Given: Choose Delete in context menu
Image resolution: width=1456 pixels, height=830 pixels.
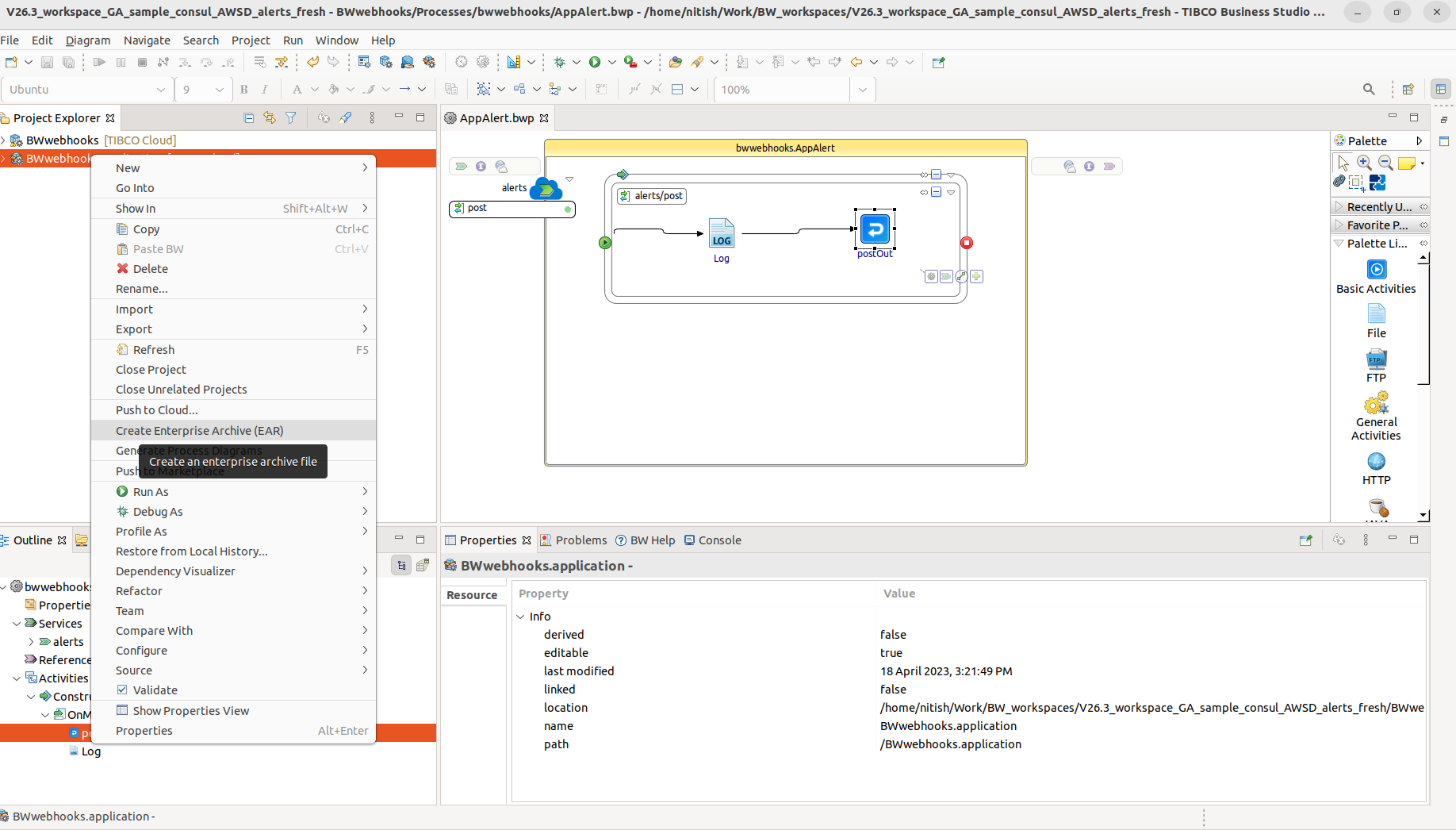Looking at the screenshot, I should pos(233,269).
